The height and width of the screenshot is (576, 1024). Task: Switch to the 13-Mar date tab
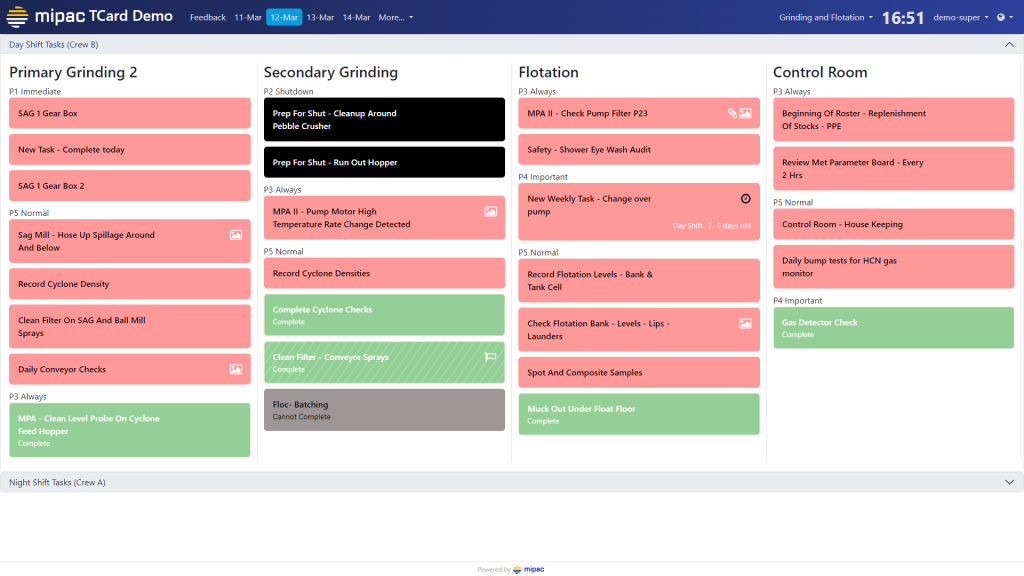(320, 16)
